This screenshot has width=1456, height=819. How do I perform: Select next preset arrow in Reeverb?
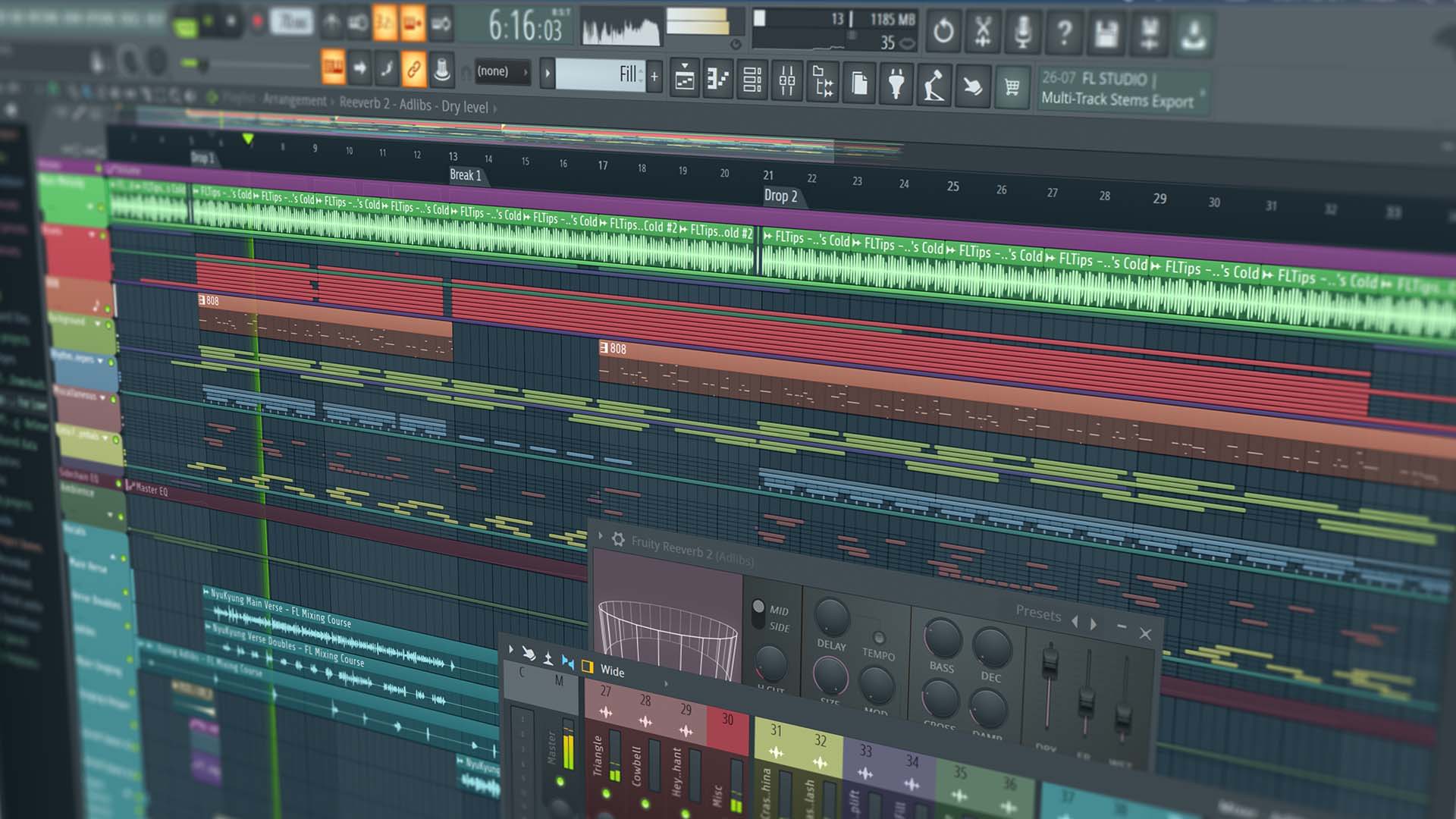(1094, 623)
